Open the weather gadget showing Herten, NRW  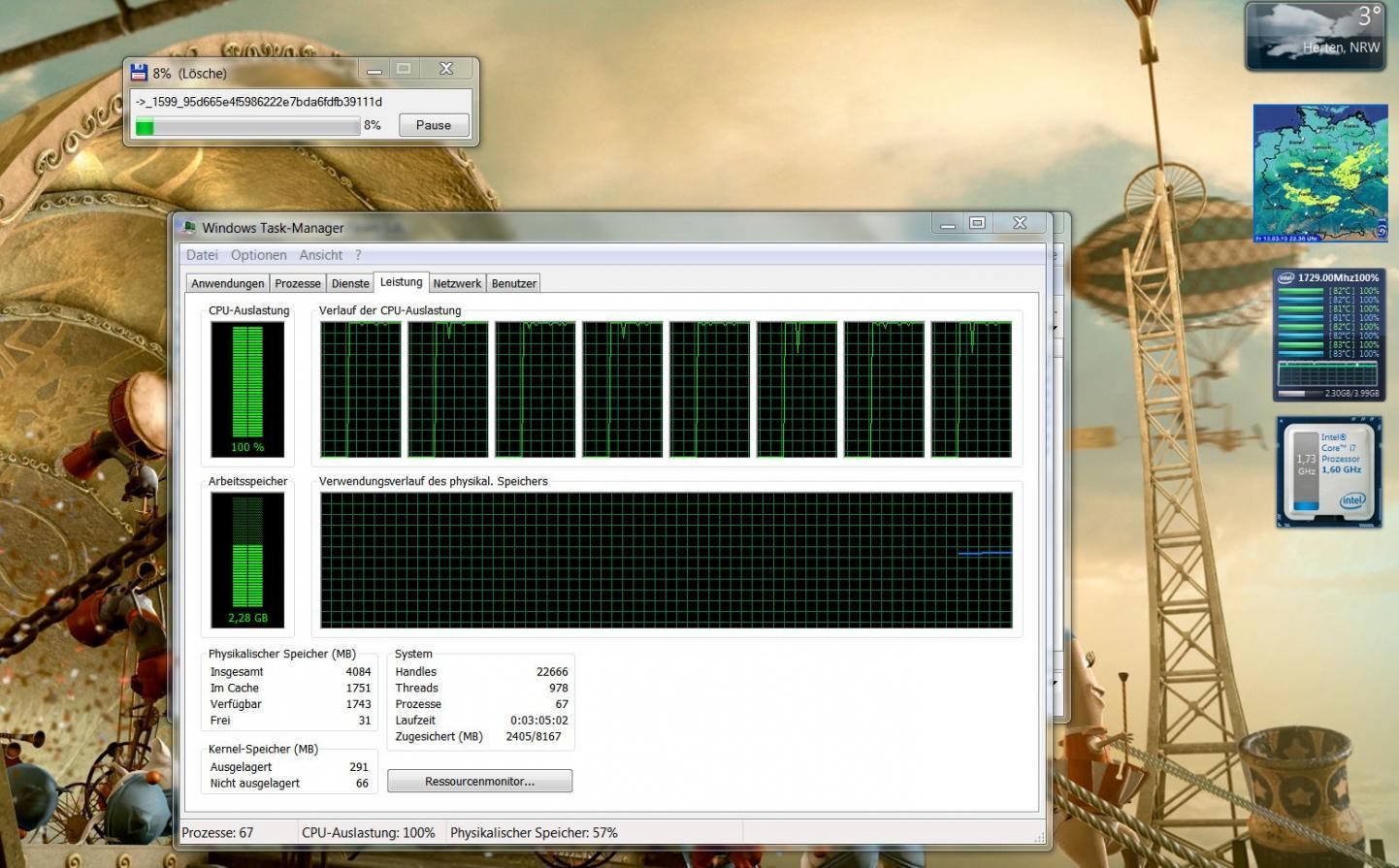pyautogui.click(x=1315, y=36)
